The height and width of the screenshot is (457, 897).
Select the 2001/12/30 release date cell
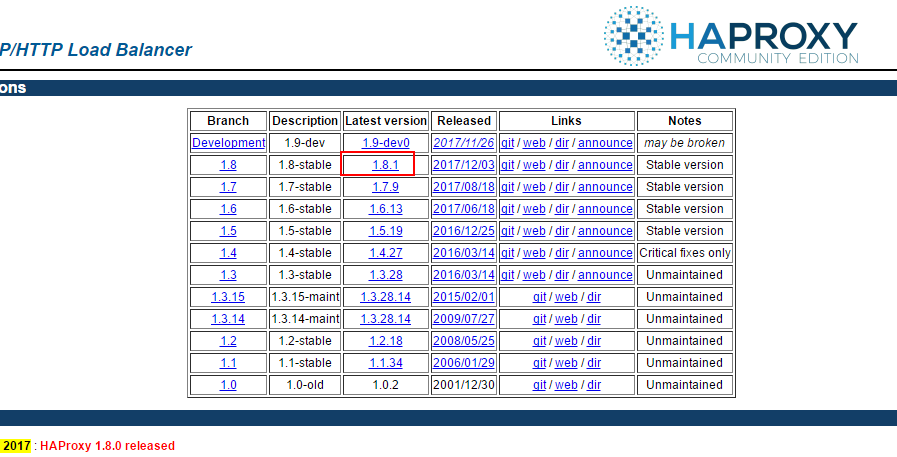464,385
